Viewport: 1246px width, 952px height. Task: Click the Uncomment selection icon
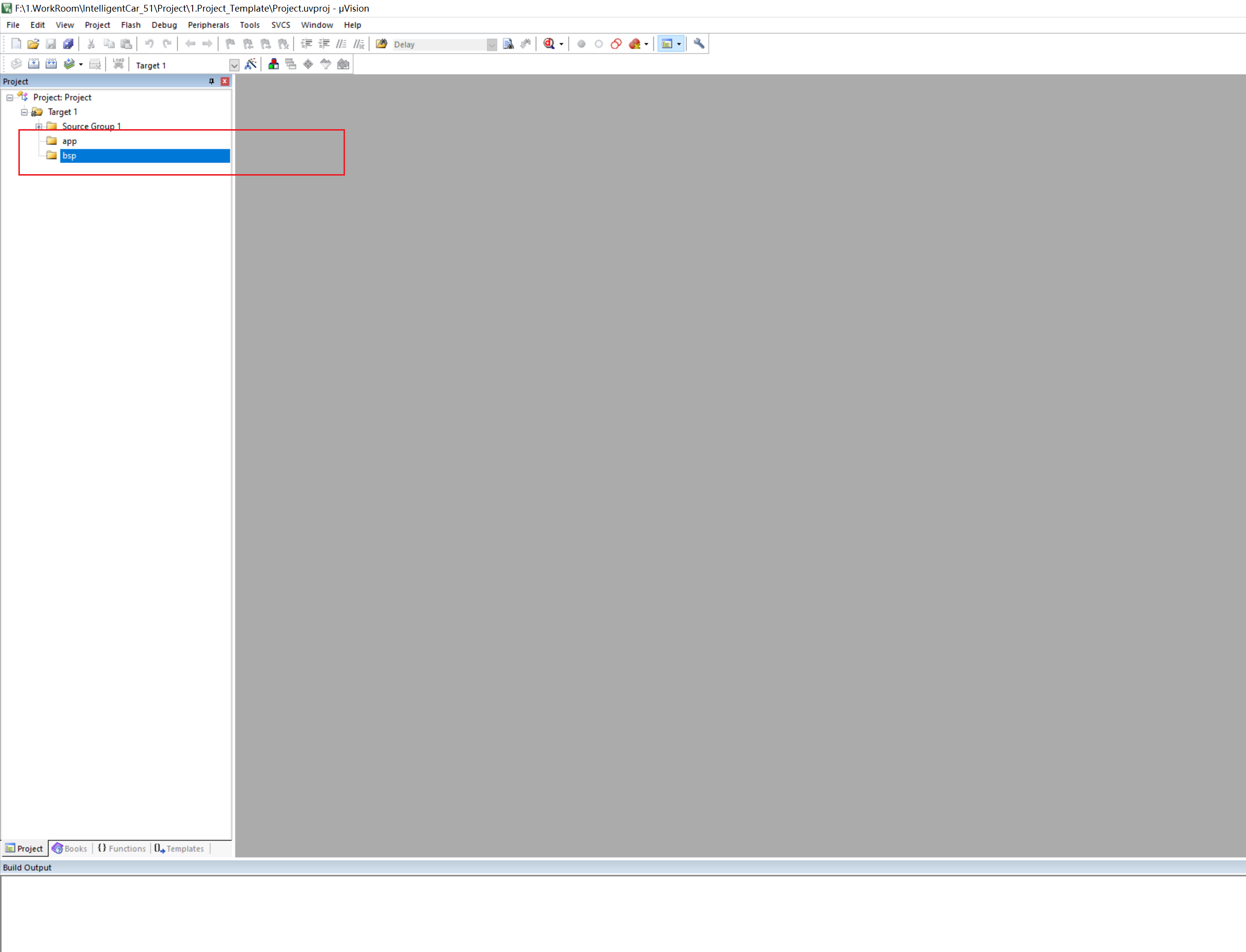point(359,44)
